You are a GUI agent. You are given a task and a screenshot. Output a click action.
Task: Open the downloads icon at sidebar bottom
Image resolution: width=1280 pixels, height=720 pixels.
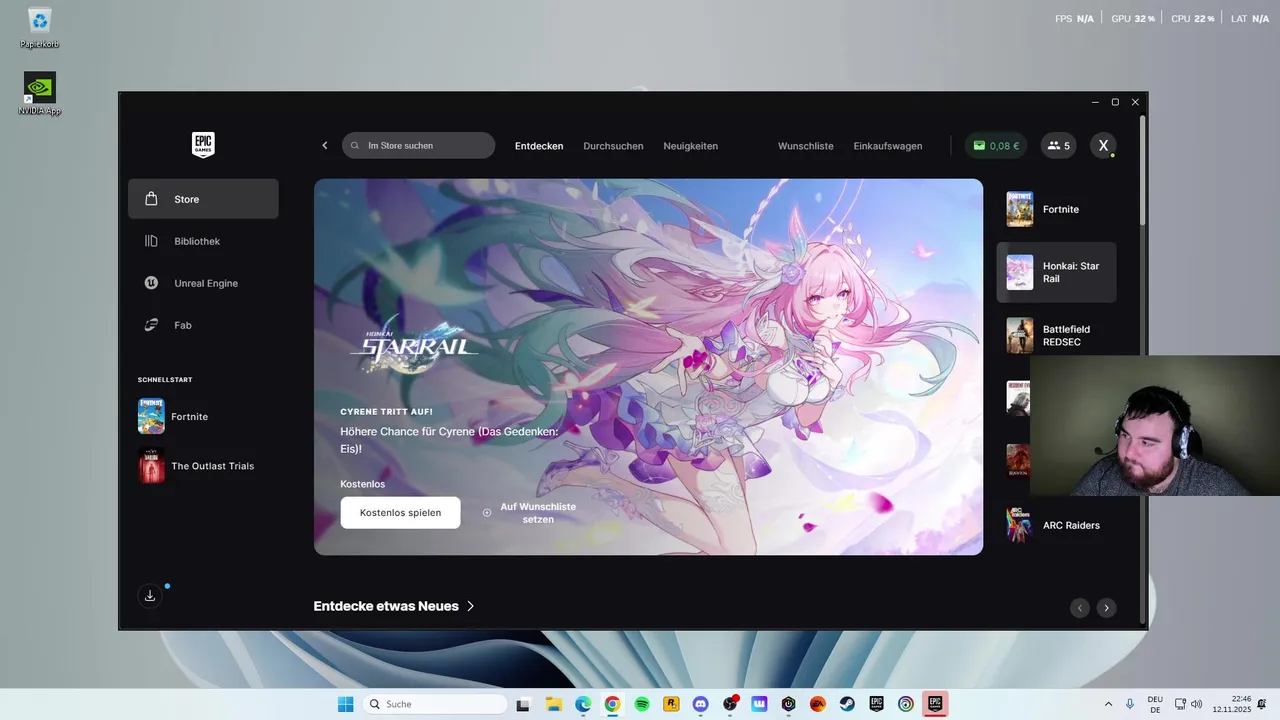[149, 596]
